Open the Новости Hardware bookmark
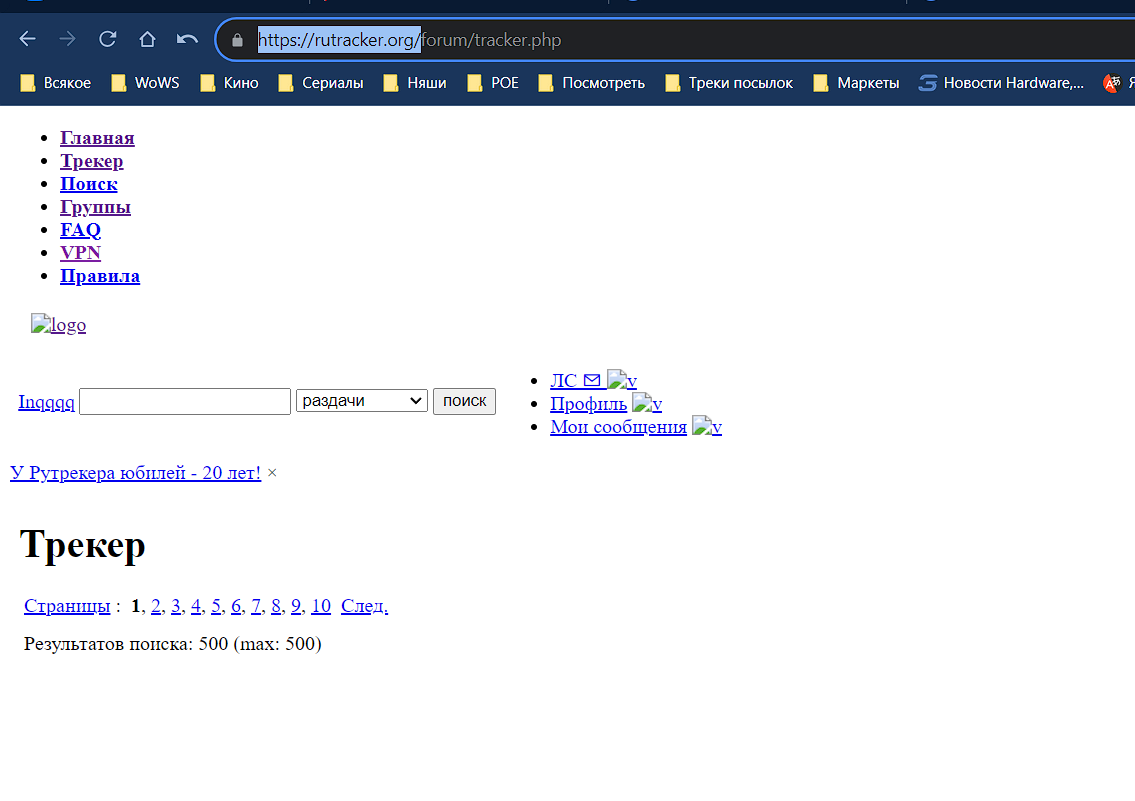Screen dimensions: 1135x801 (x=1001, y=83)
